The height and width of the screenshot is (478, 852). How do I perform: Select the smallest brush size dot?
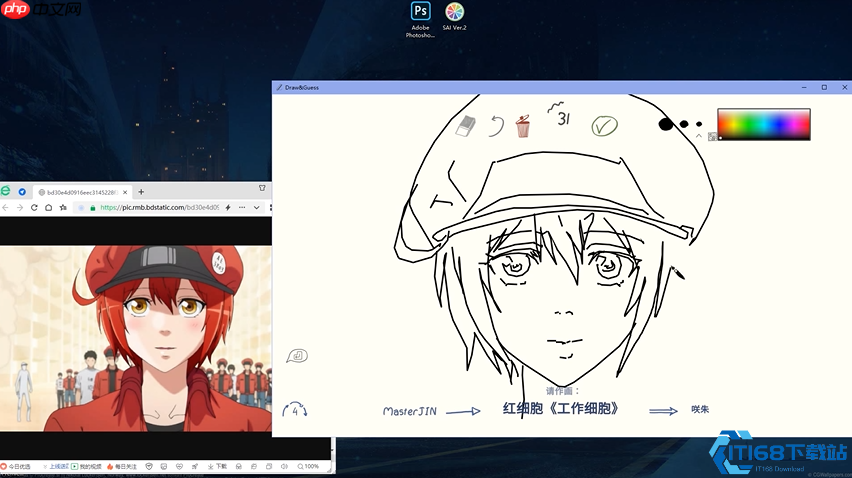[697, 125]
